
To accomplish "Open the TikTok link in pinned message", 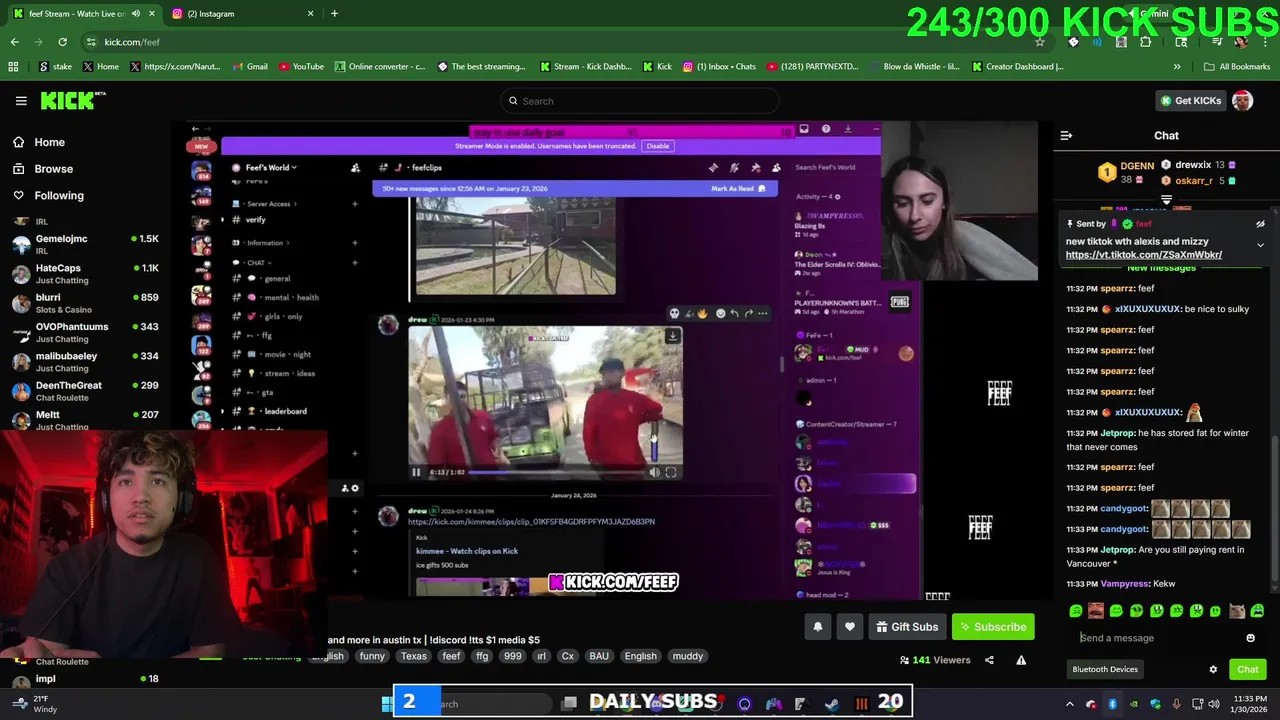I will (1143, 255).
